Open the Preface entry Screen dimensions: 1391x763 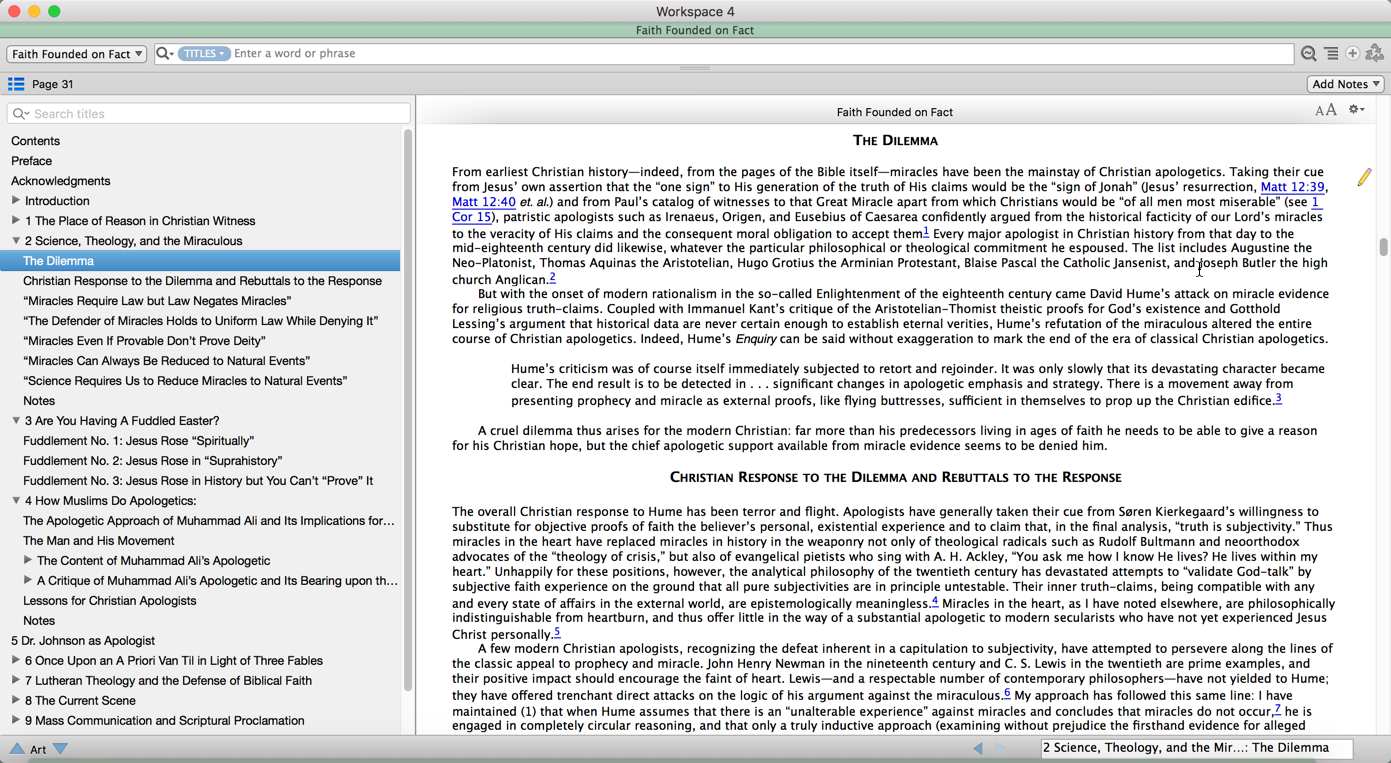(x=31, y=161)
